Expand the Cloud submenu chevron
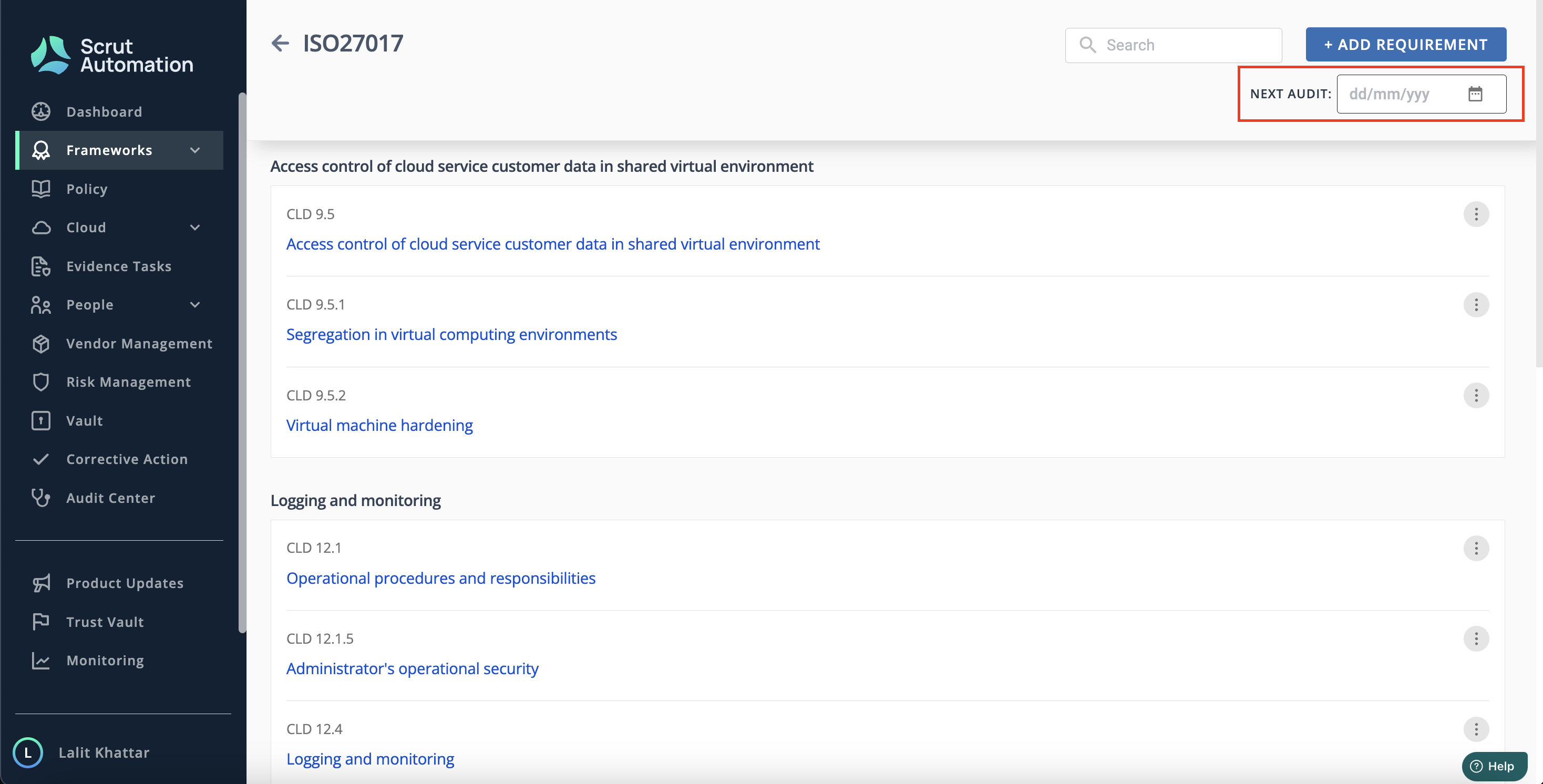This screenshot has width=1543, height=784. 194,228
